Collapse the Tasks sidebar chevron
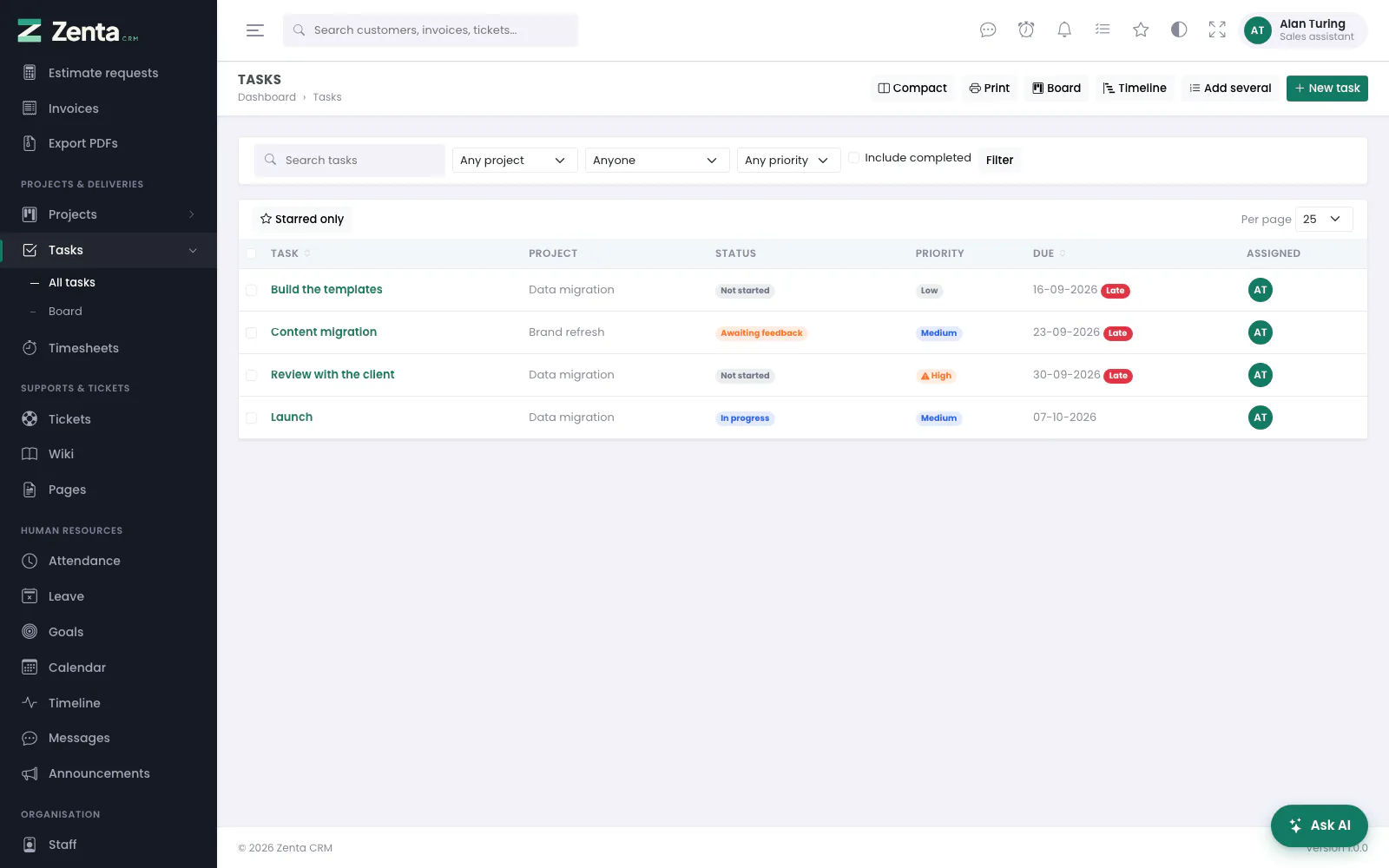Image resolution: width=1389 pixels, height=868 pixels. point(193,250)
